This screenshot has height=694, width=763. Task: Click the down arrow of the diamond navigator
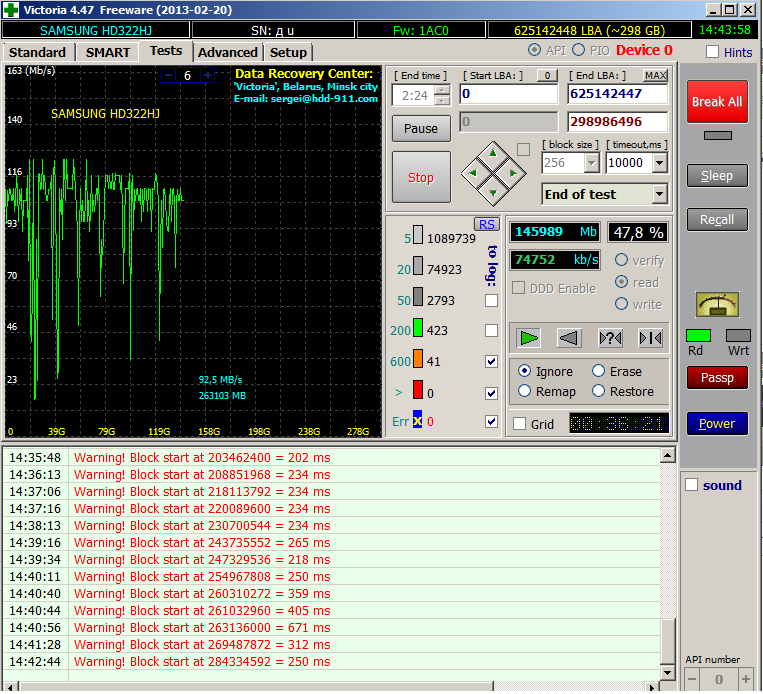click(x=493, y=193)
